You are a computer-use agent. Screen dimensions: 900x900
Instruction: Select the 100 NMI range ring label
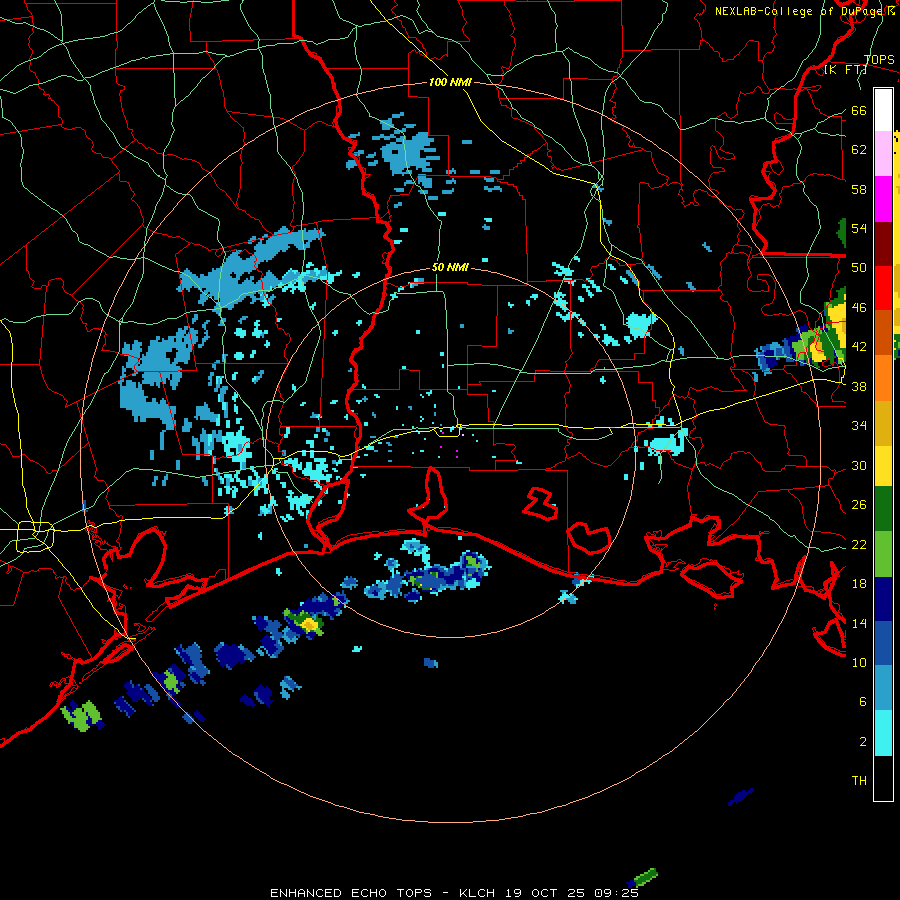pyautogui.click(x=450, y=83)
